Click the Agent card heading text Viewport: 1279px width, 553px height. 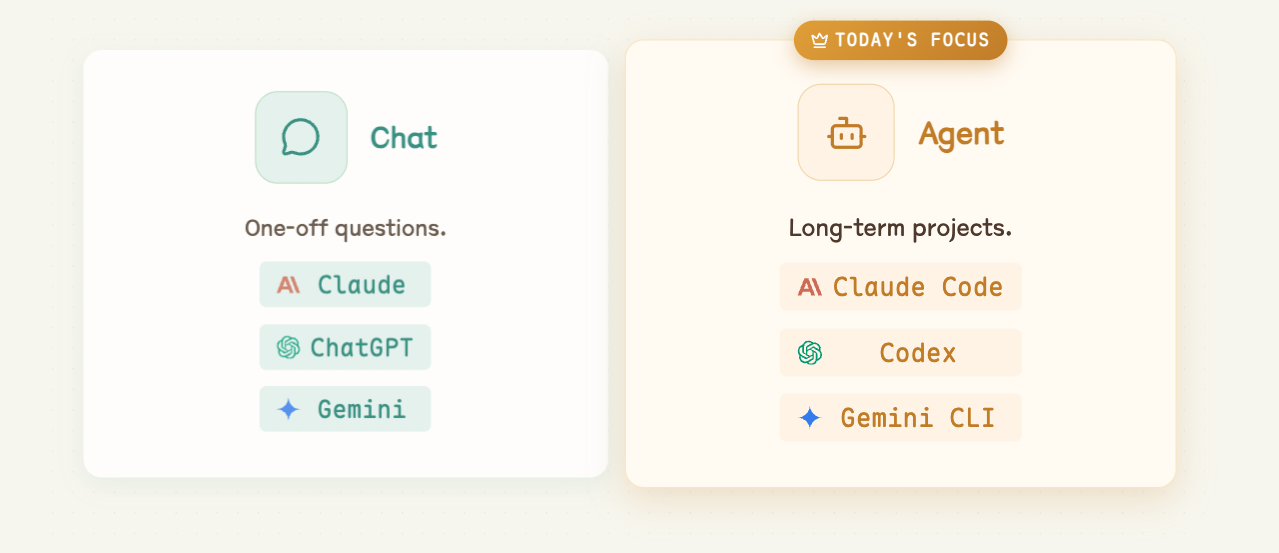(962, 134)
